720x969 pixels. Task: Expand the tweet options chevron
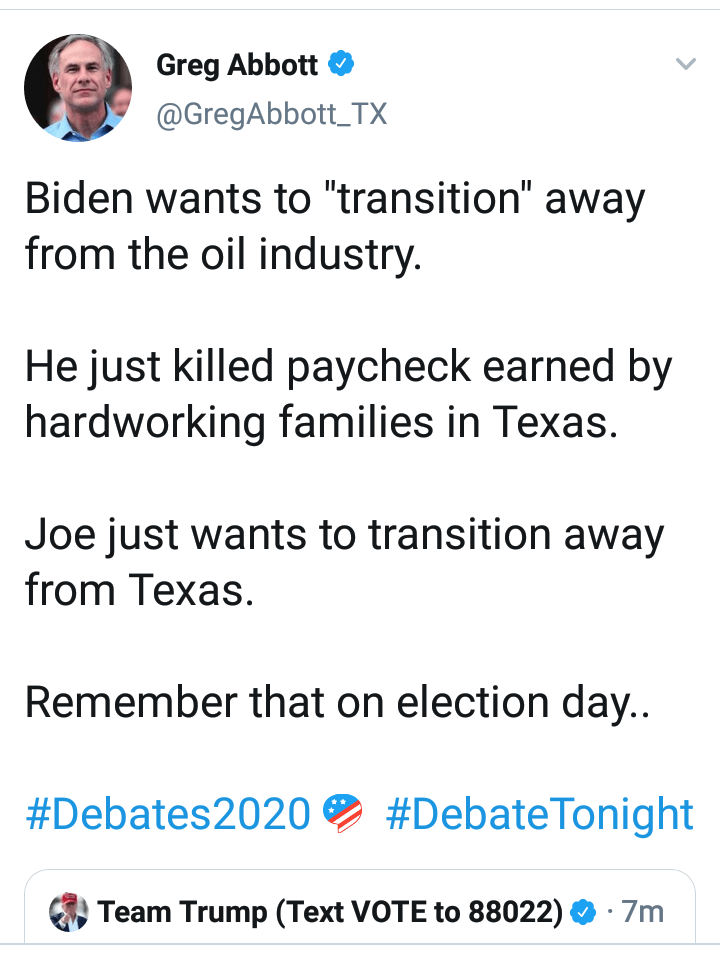point(685,65)
